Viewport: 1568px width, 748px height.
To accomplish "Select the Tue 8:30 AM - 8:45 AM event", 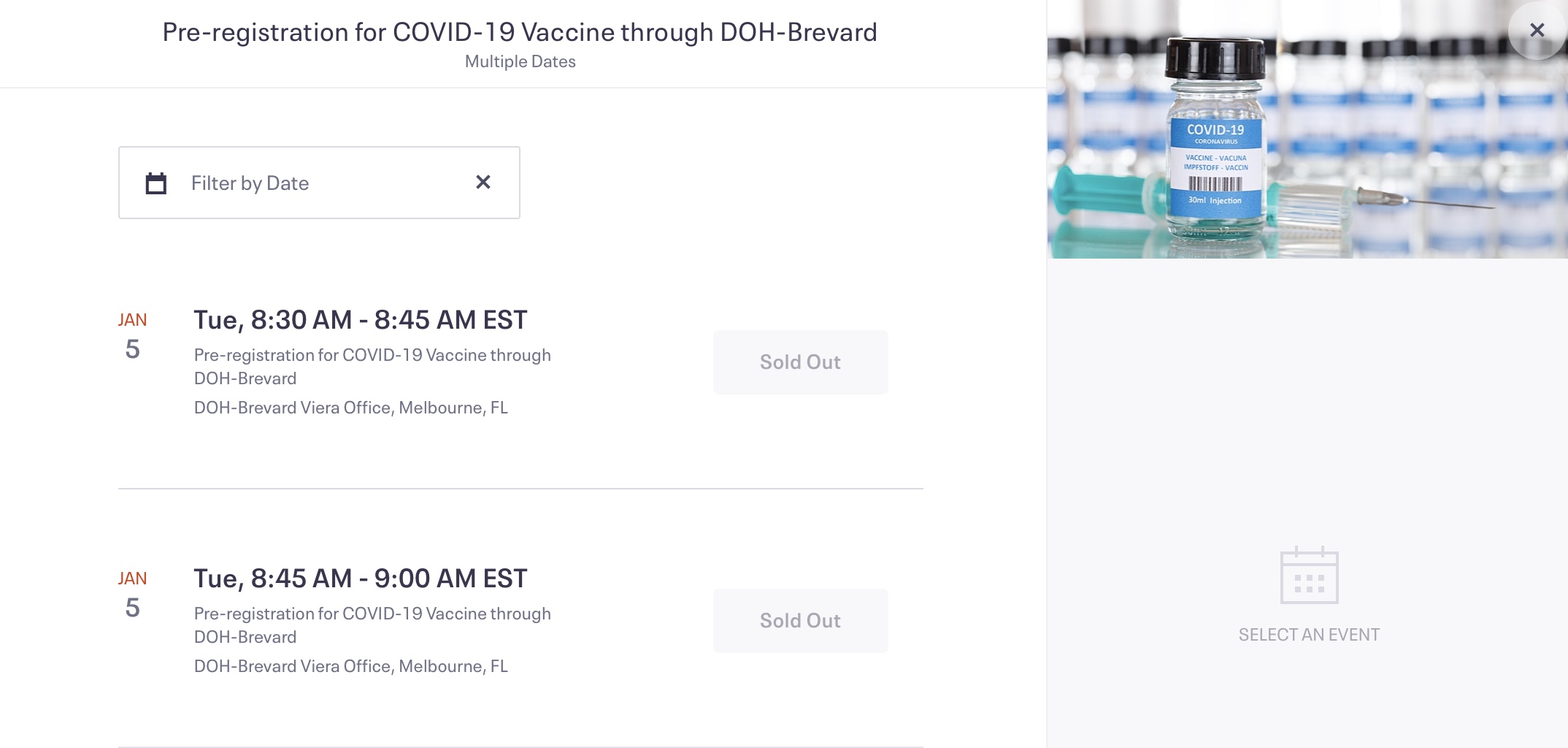I will (359, 319).
